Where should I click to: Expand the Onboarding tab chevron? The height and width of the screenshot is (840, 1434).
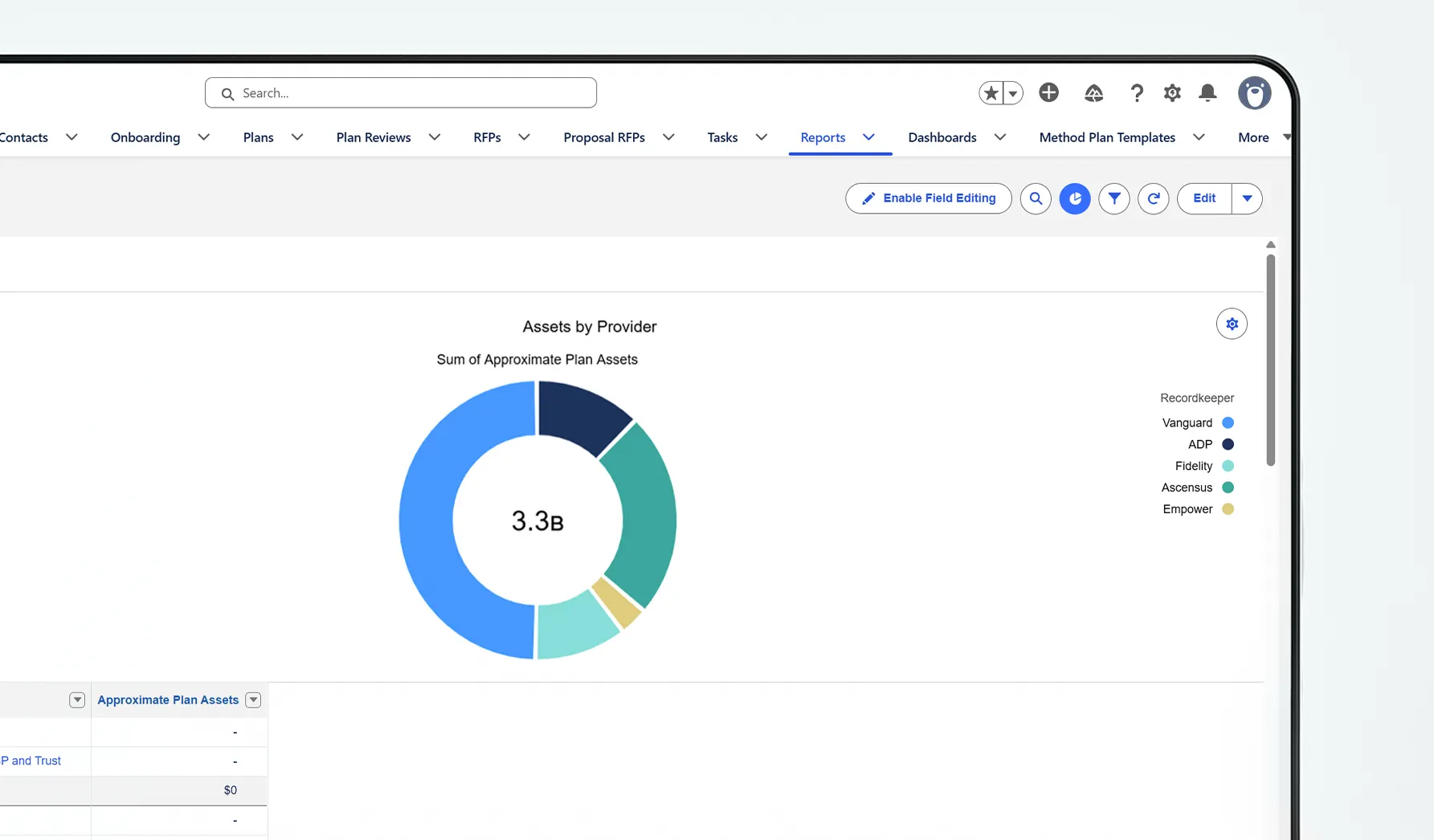[203, 137]
